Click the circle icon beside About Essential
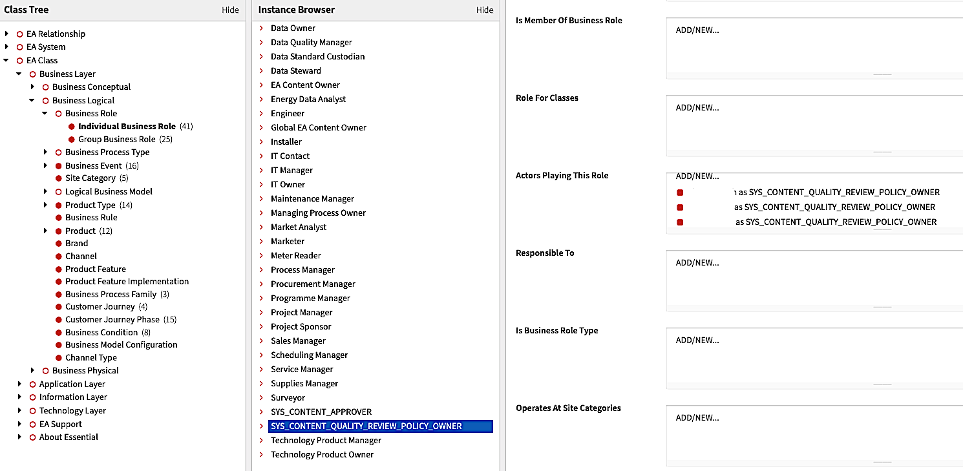This screenshot has height=472, width=964. (x=33, y=438)
